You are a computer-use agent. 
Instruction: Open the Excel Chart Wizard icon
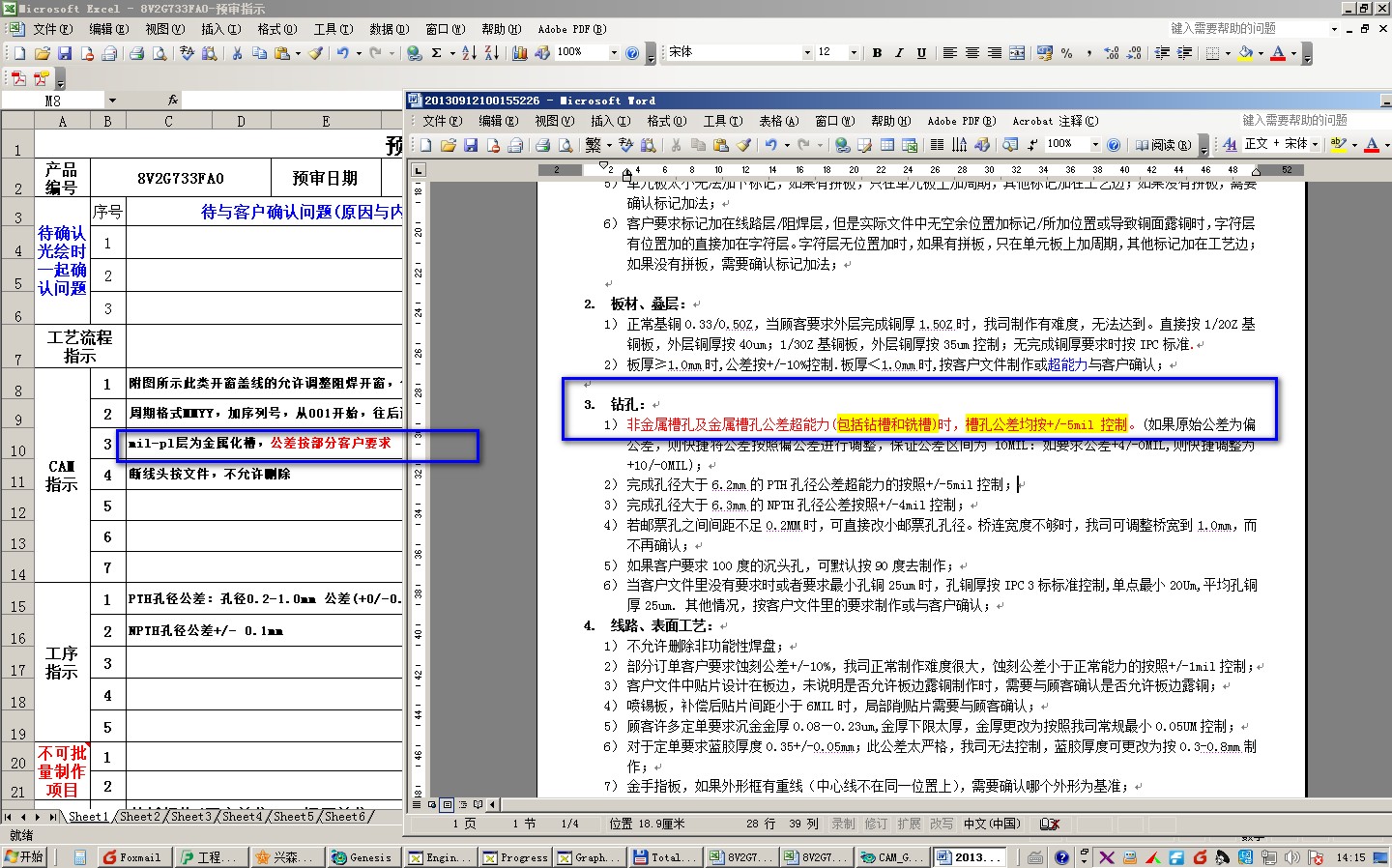[520, 53]
